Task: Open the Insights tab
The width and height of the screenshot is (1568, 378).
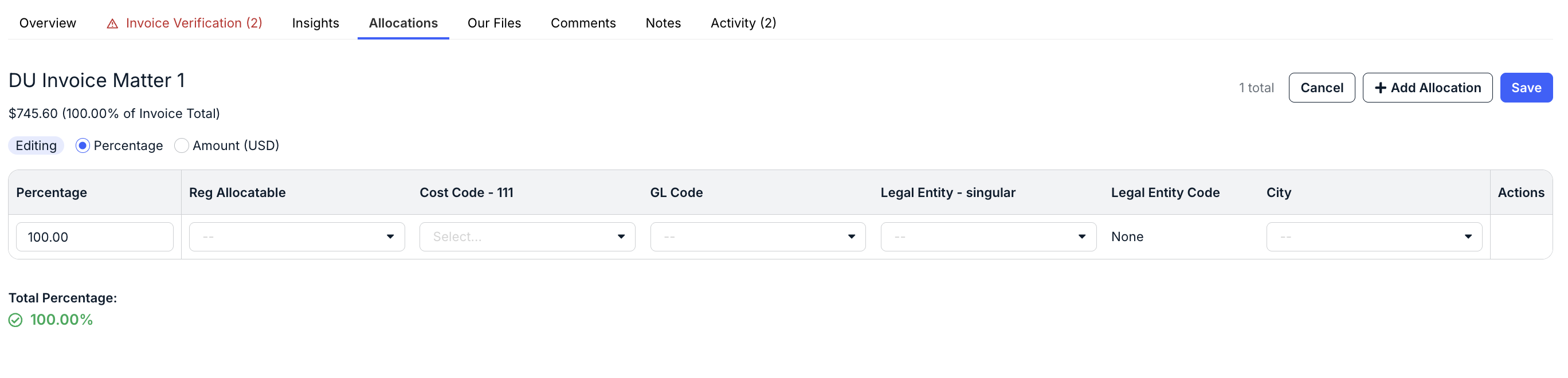Action: (315, 23)
